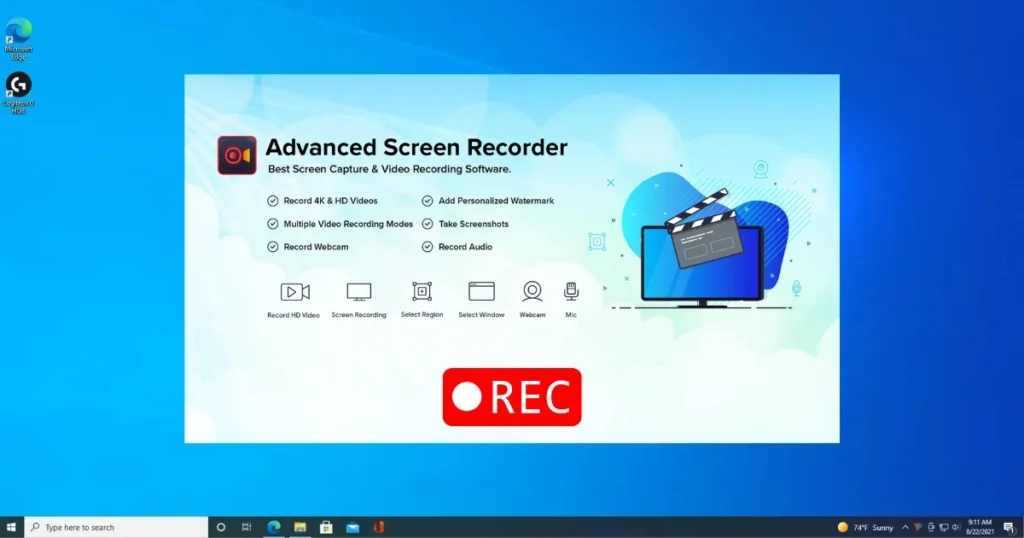Screen dimensions: 1024x538
Task: Click the "Record Webcam" feature text
Action: pos(316,247)
